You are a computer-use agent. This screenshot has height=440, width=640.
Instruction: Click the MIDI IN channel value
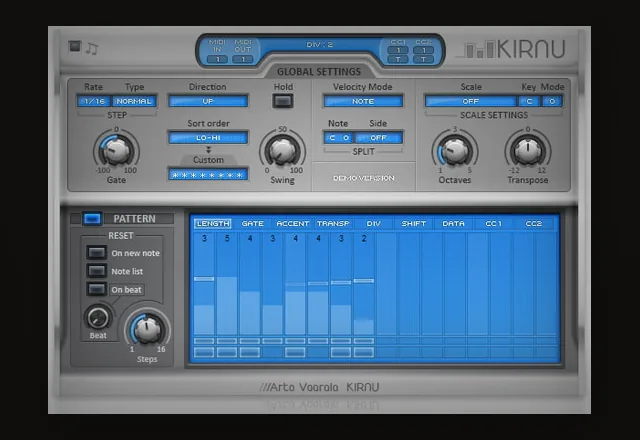[x=218, y=59]
